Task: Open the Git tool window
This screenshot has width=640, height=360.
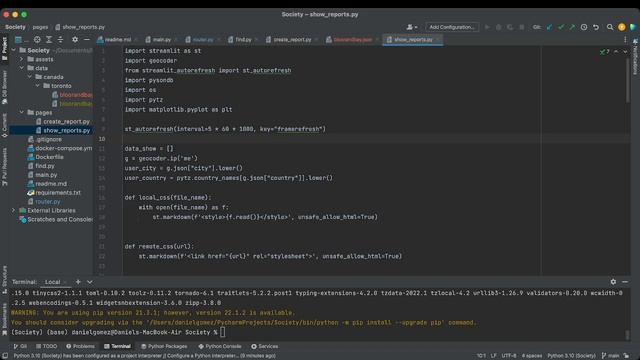Action: point(20,346)
